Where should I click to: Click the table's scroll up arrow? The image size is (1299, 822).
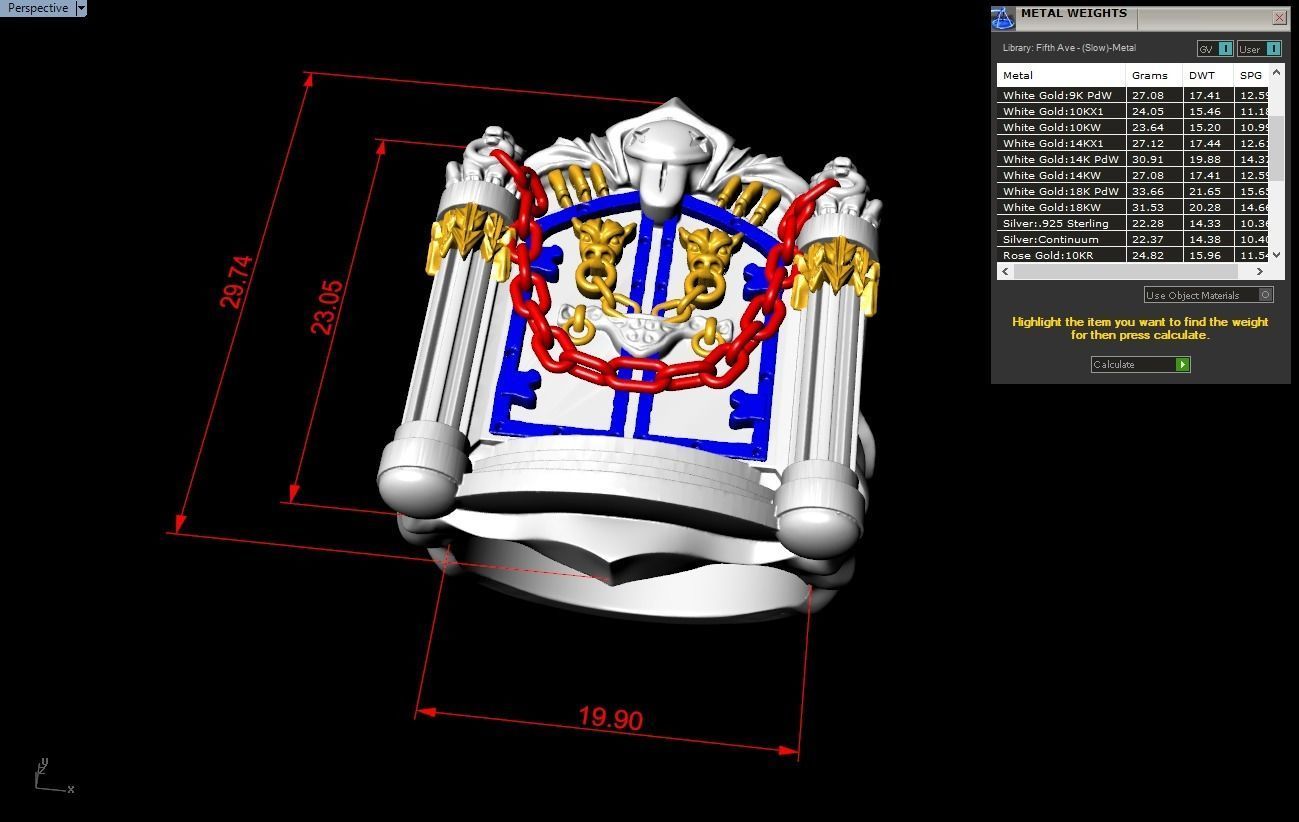coord(1276,72)
